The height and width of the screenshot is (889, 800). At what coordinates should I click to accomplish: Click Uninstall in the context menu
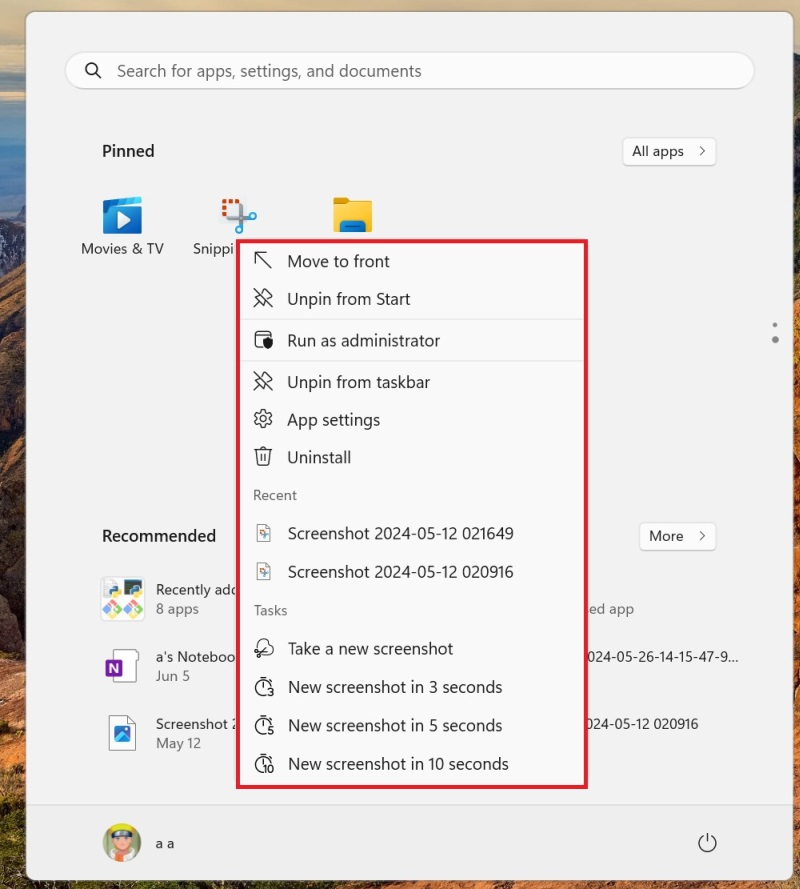(319, 457)
